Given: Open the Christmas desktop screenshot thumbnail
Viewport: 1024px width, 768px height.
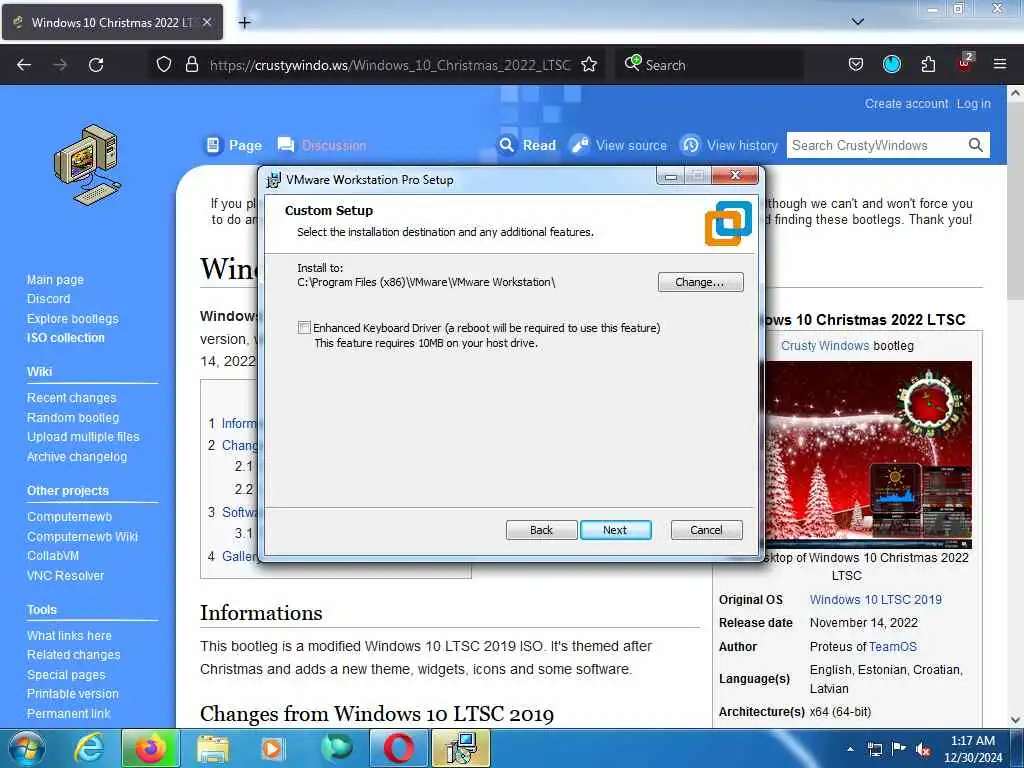Looking at the screenshot, I should (x=868, y=455).
